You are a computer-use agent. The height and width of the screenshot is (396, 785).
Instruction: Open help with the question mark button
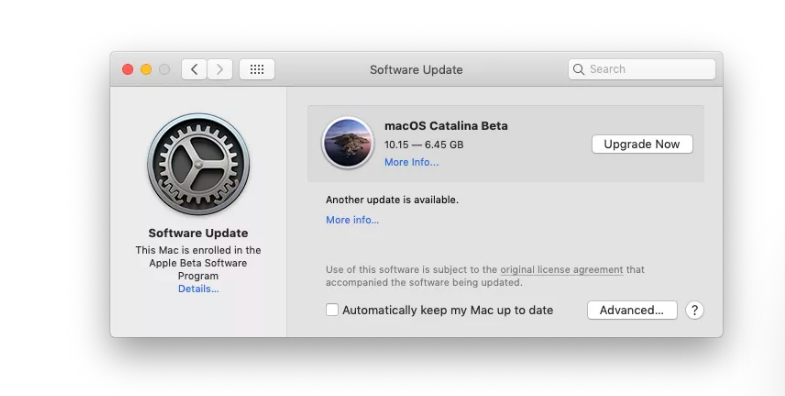pos(694,310)
